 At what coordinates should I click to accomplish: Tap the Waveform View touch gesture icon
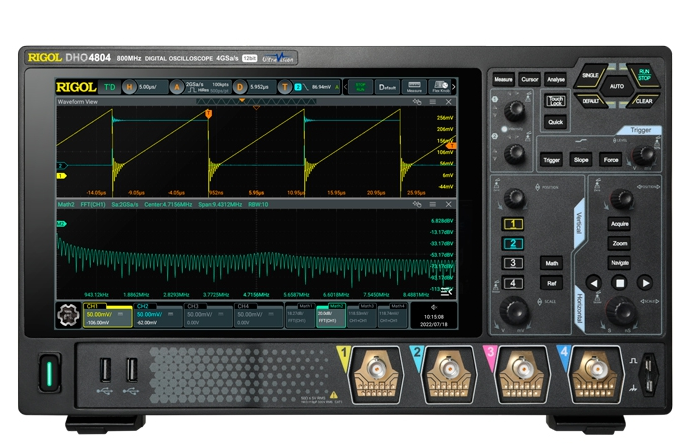(x=417, y=102)
